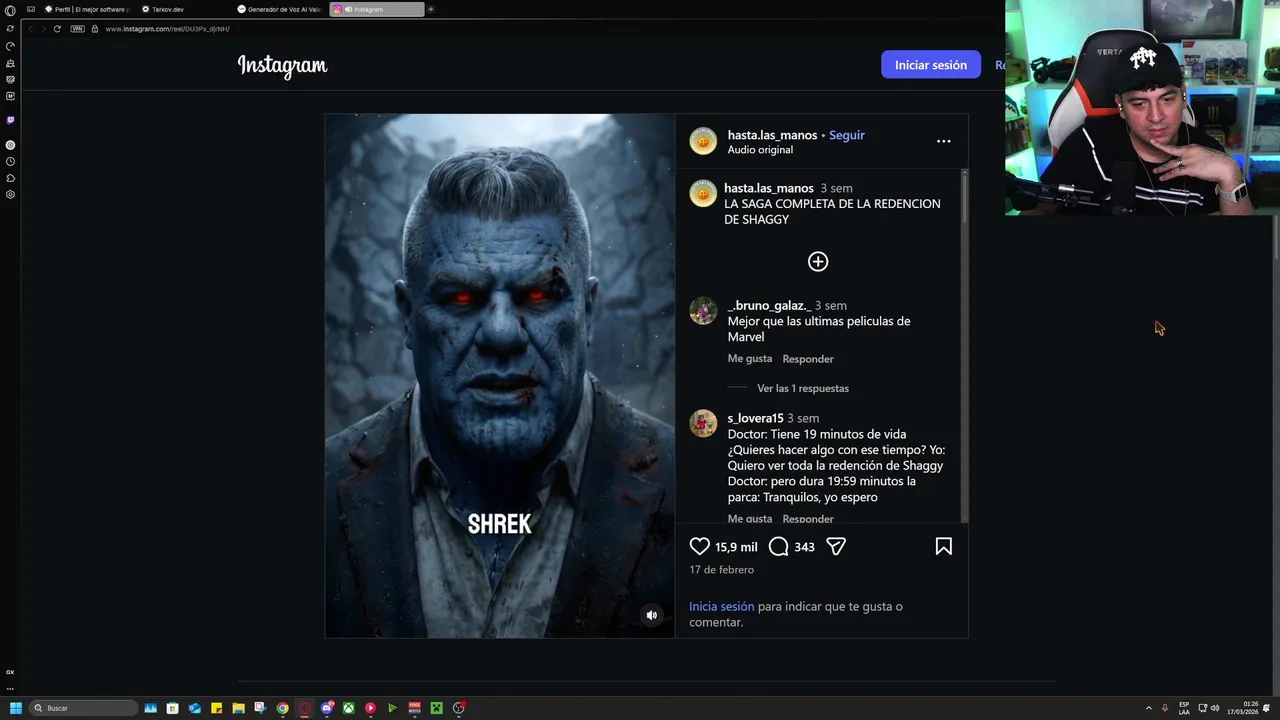Open the notifications bell in the system tray
This screenshot has width=1280, height=720.
(x=1268, y=708)
